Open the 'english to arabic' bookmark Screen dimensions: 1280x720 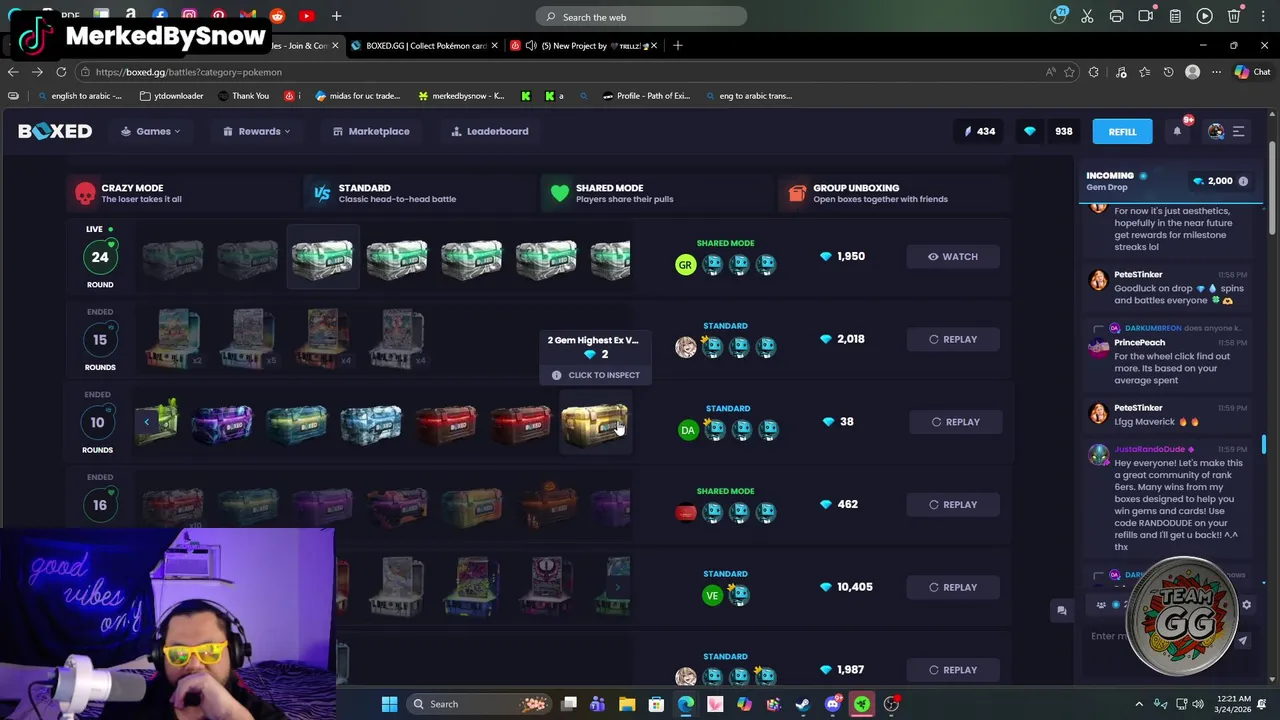tap(78, 96)
